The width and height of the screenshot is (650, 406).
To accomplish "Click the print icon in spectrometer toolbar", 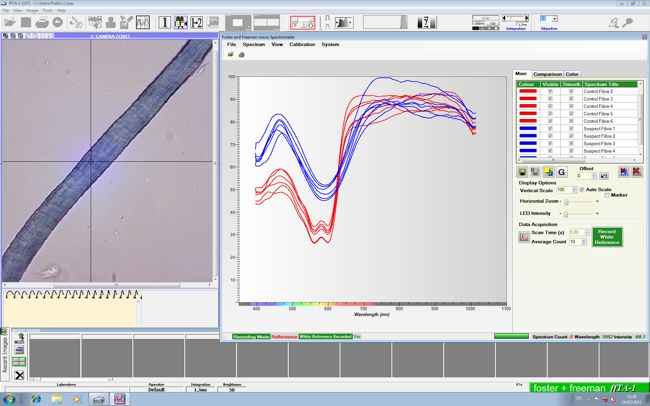I will click(x=240, y=55).
